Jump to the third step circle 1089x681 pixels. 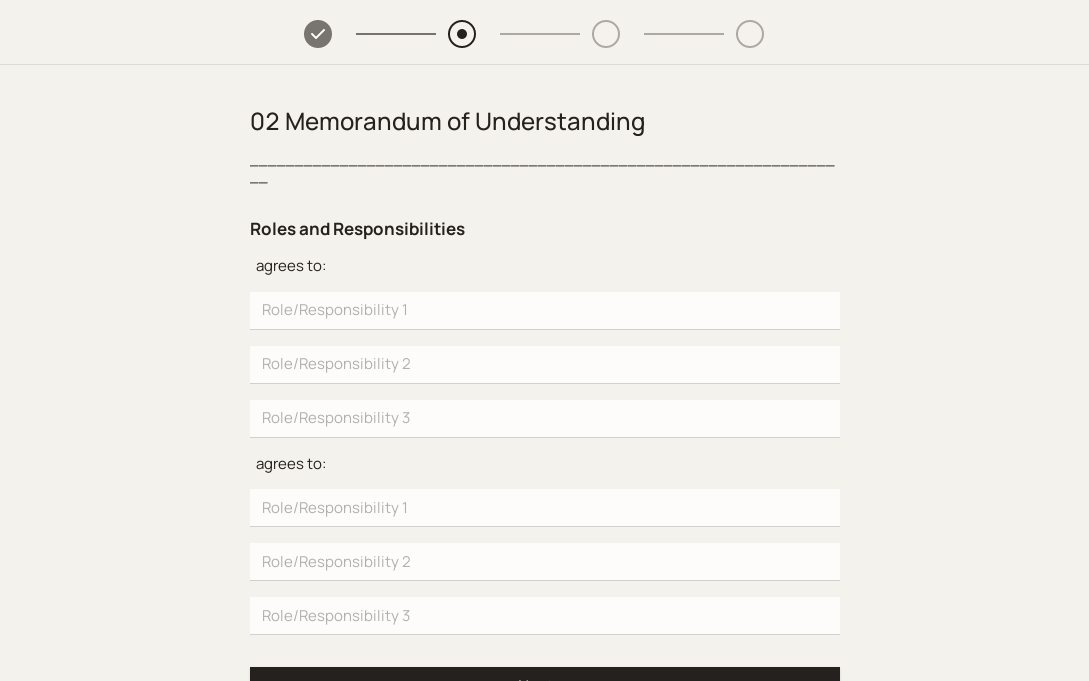click(x=606, y=34)
